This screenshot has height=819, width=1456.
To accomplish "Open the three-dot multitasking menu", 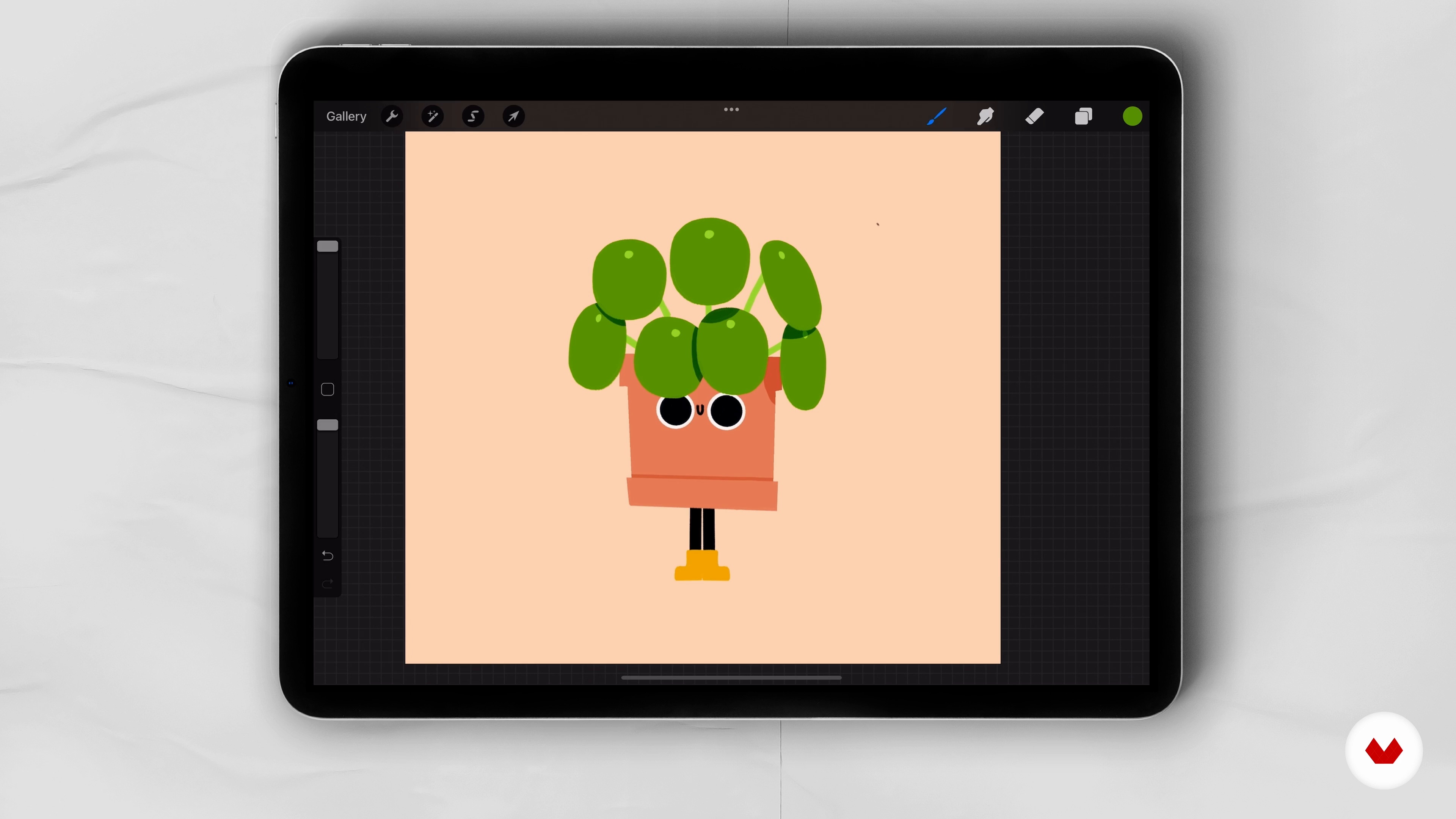I will coord(731,109).
